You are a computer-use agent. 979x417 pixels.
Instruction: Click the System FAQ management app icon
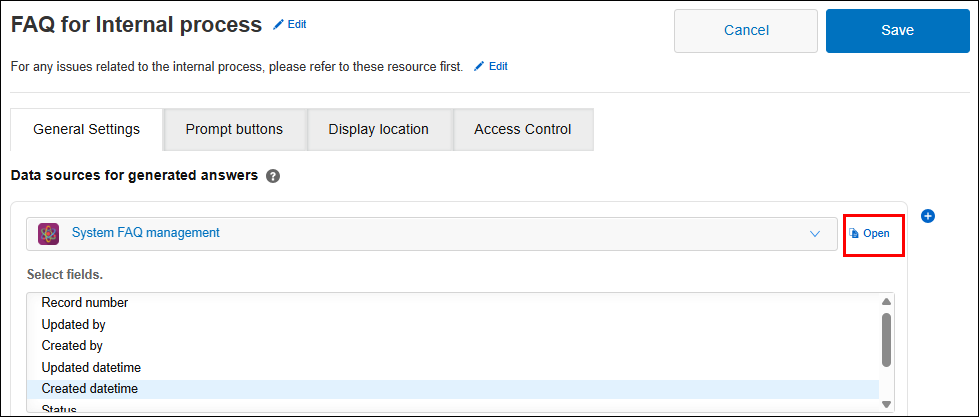pyautogui.click(x=48, y=233)
